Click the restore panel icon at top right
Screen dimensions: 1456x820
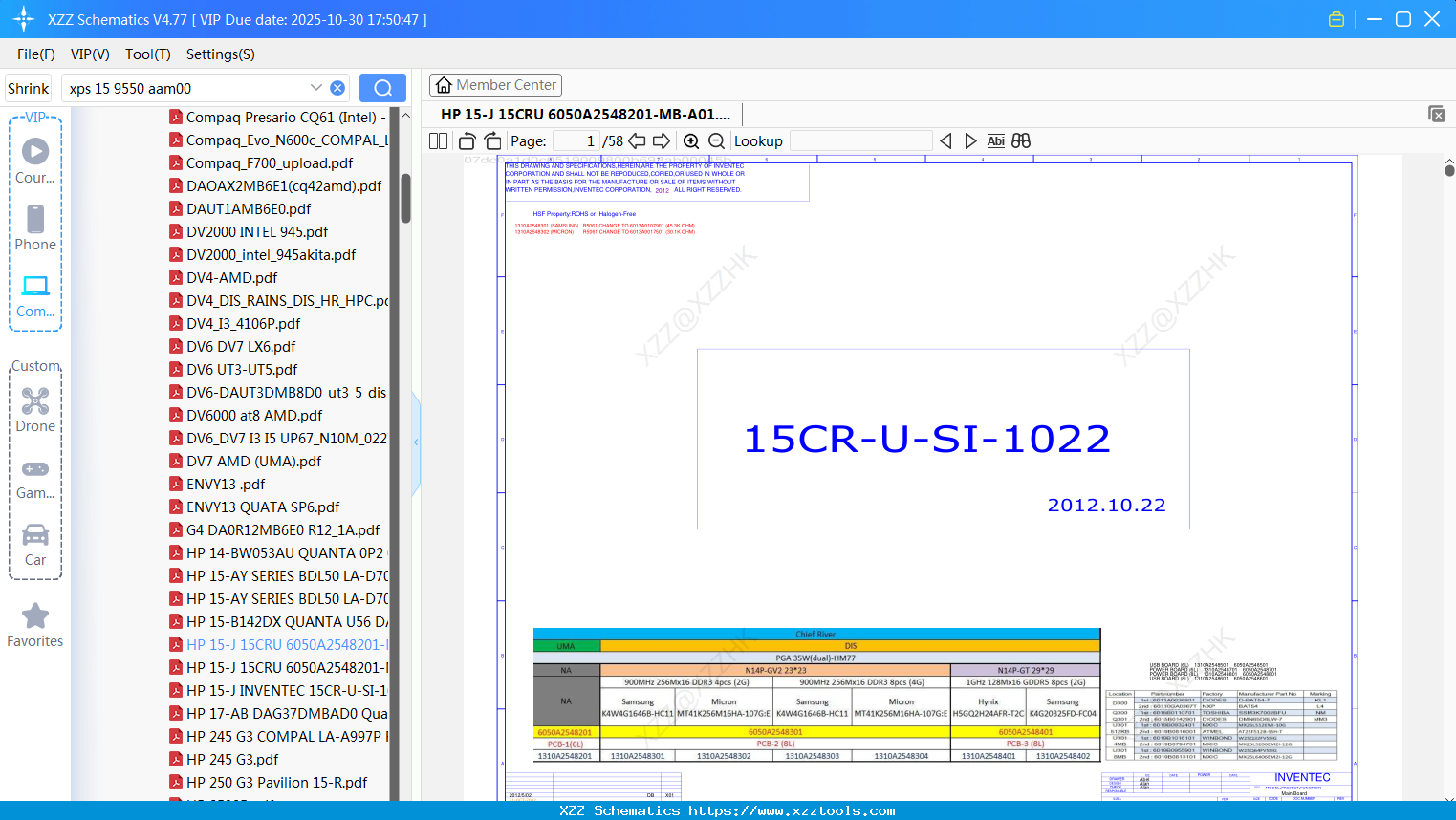tap(1437, 114)
